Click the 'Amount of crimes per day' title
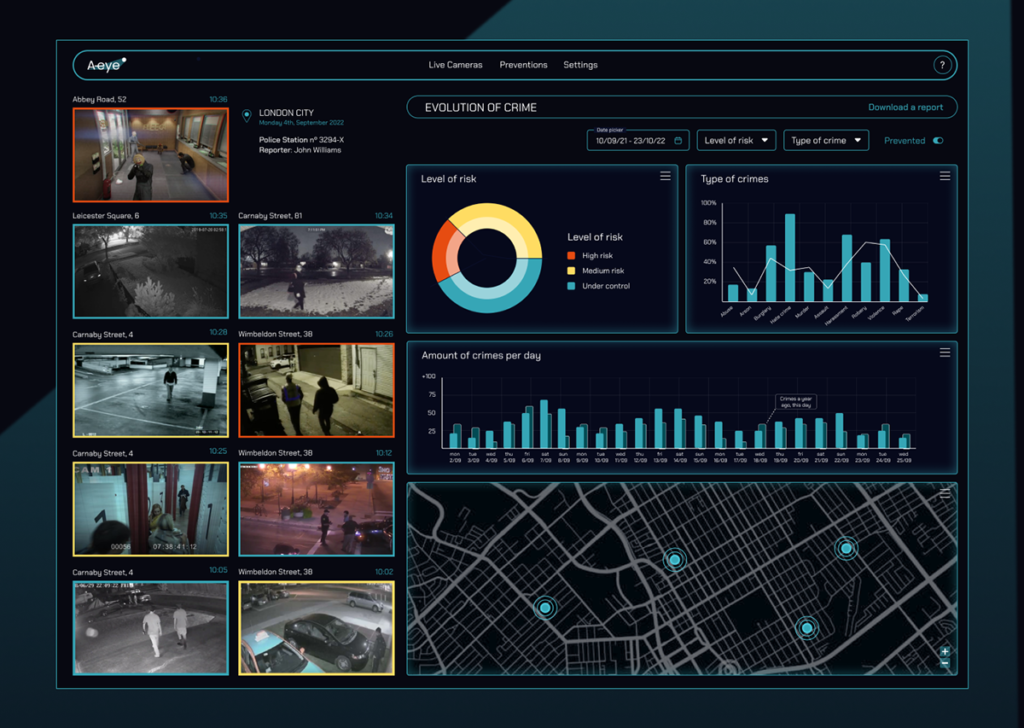1024x728 pixels. pos(481,356)
